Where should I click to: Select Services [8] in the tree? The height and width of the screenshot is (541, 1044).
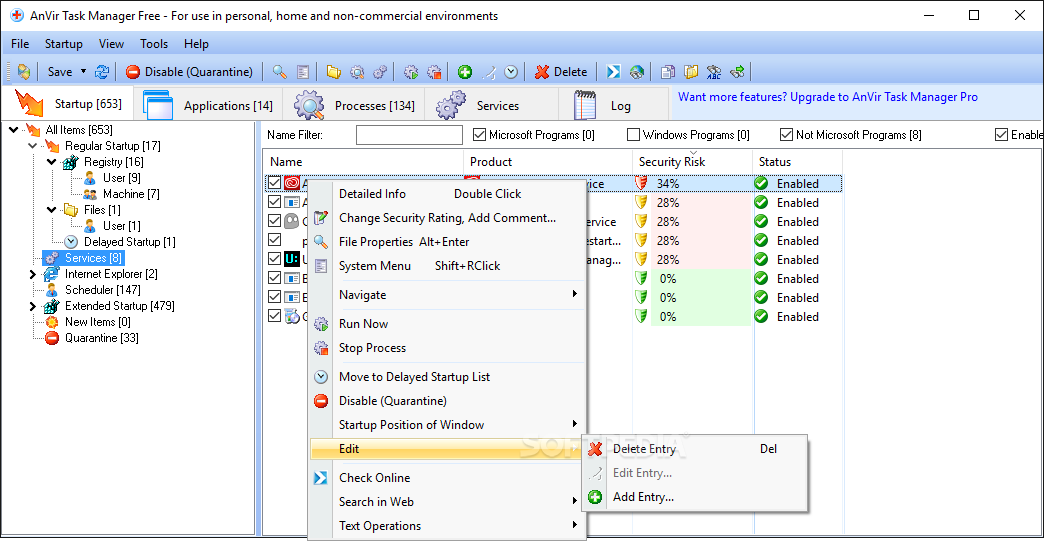pos(93,258)
